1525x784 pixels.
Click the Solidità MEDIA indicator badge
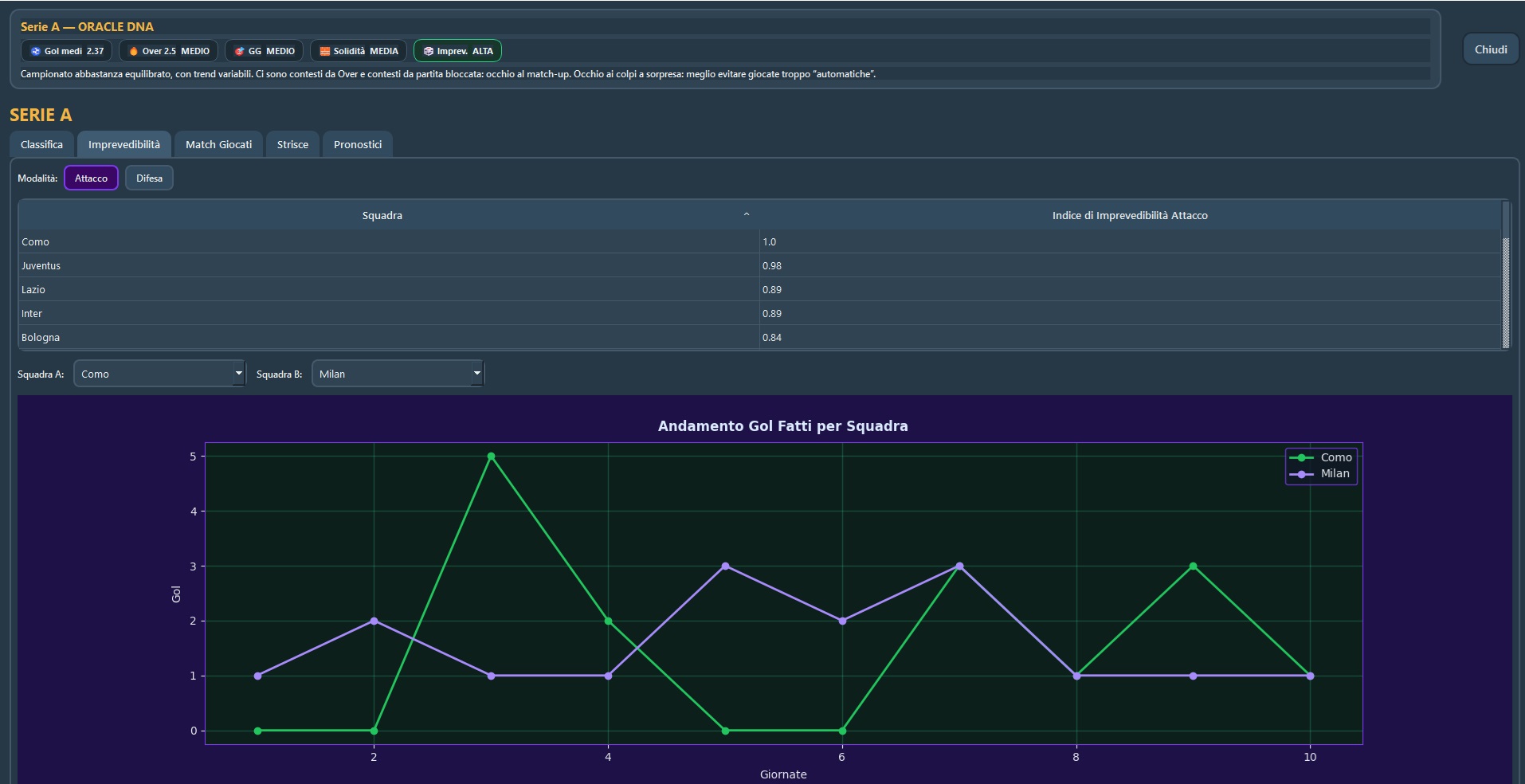[x=358, y=50]
